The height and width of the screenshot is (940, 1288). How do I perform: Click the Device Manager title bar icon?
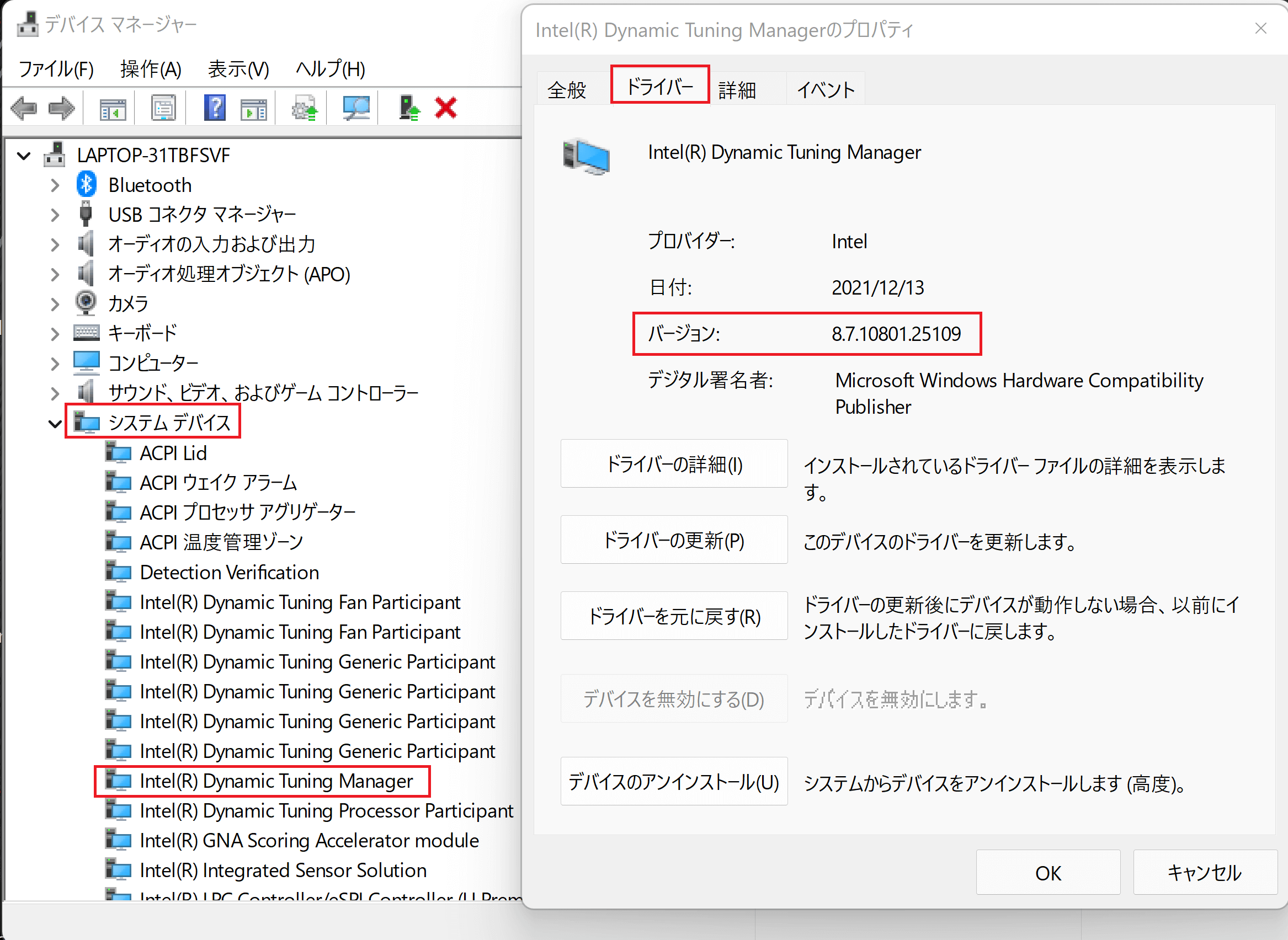tap(28, 24)
